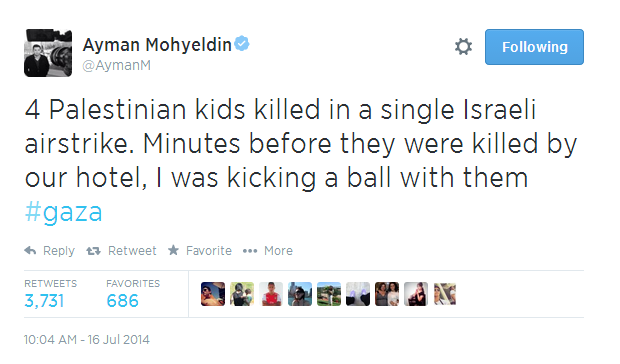Click the Reply arrow icon
Screen dimensions: 620x364
[30, 251]
